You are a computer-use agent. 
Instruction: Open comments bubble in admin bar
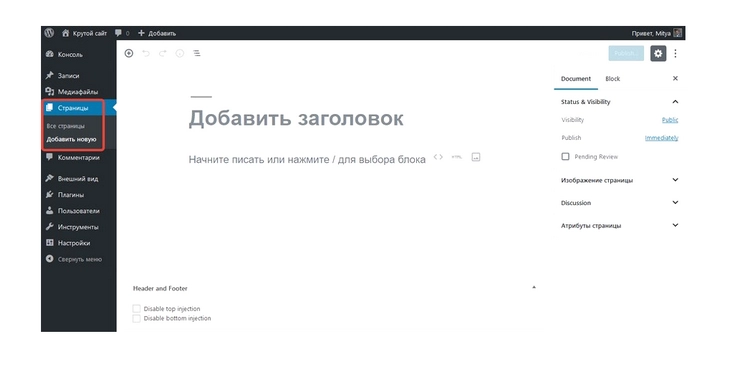click(122, 33)
